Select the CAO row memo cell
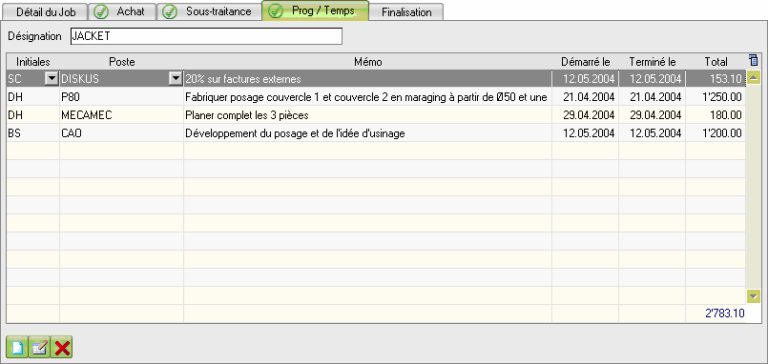This screenshot has height=364, width=768. click(x=367, y=133)
